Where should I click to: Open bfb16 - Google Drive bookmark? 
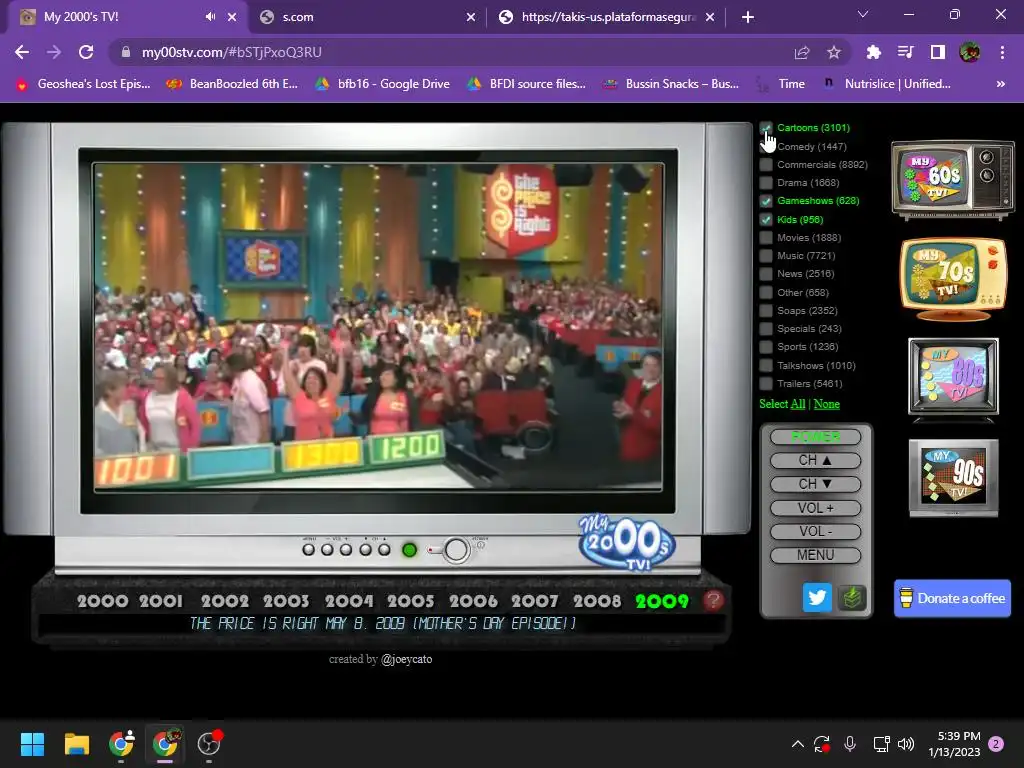(x=383, y=84)
